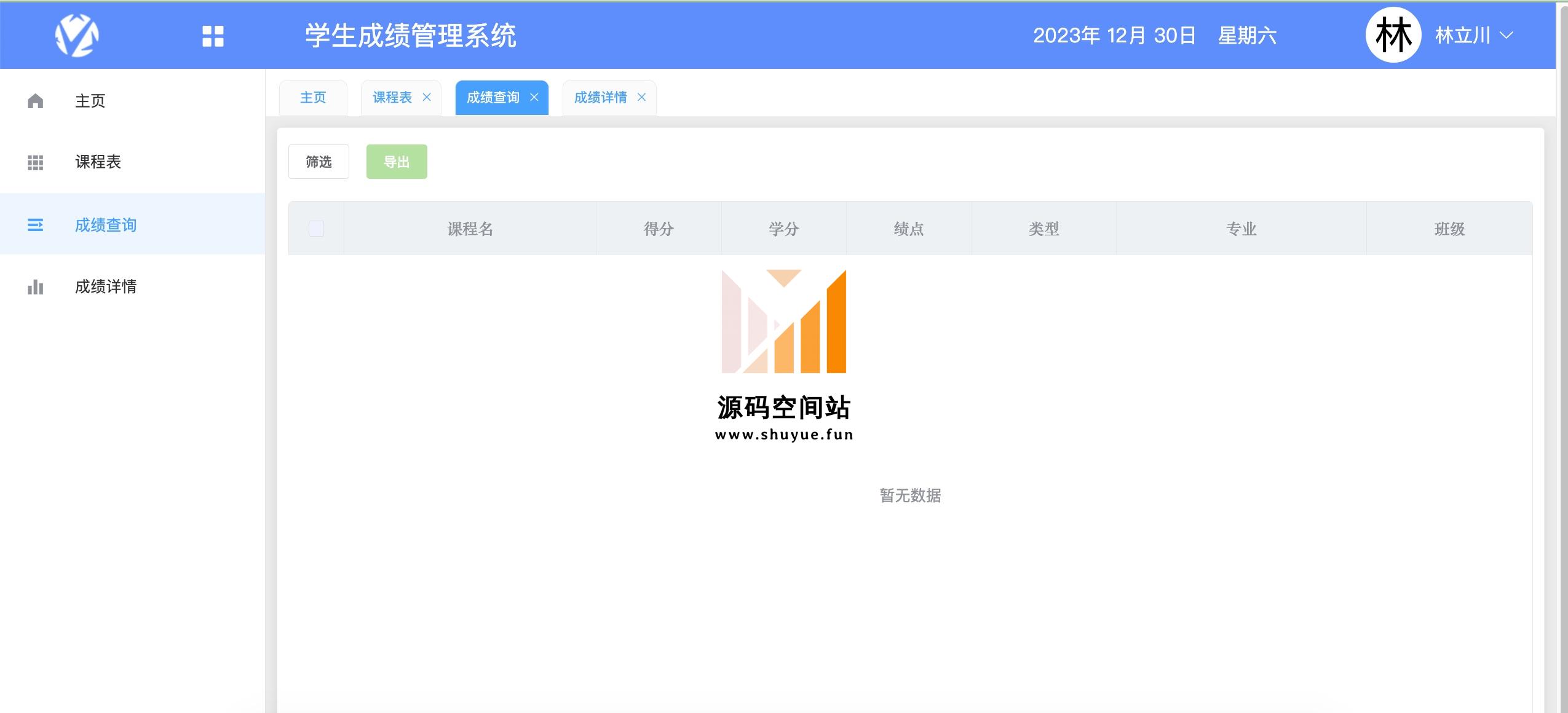1568x713 pixels.
Task: Click the bar chart icon beside 成绩详情
Action: pos(36,287)
